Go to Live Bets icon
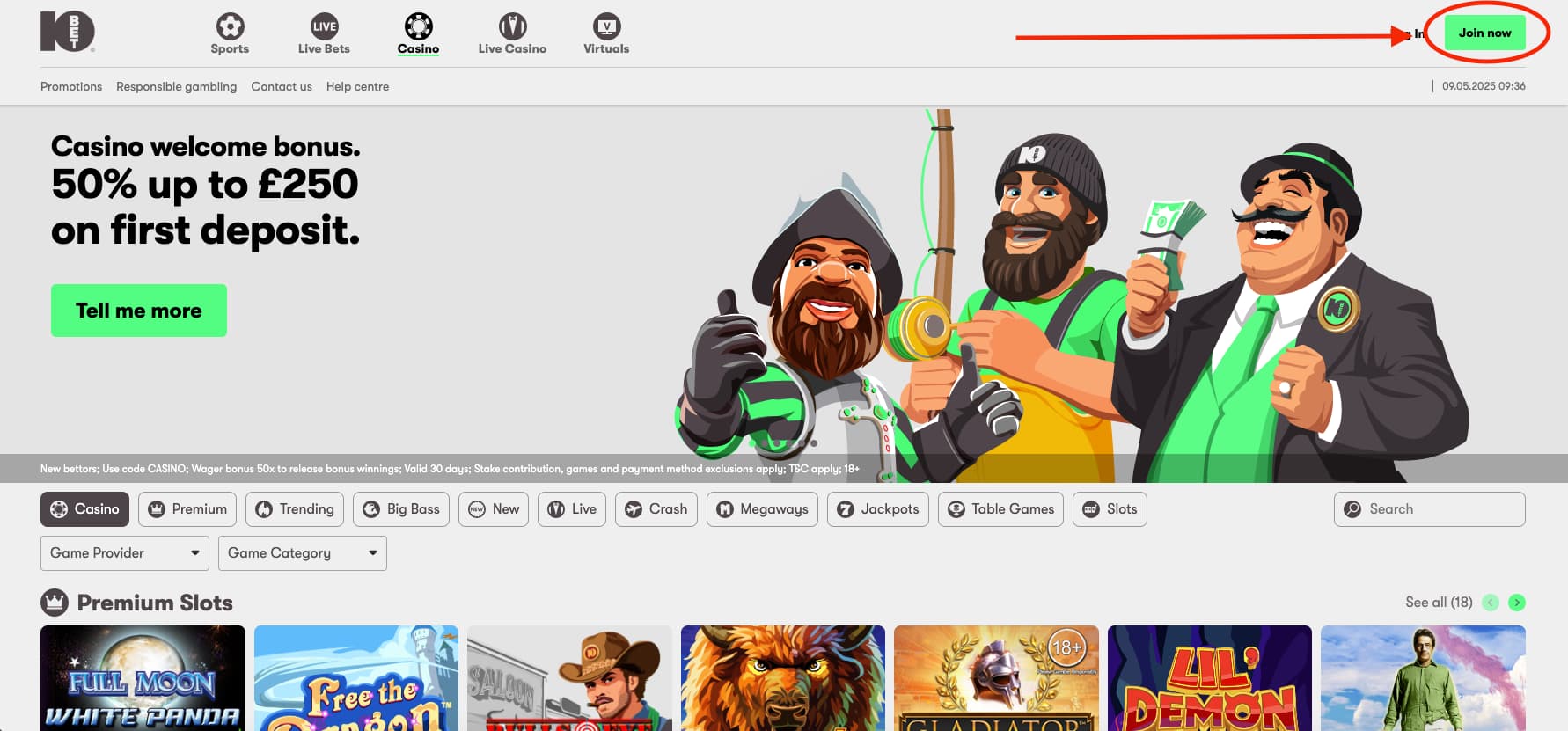This screenshot has width=1568, height=731. [324, 26]
